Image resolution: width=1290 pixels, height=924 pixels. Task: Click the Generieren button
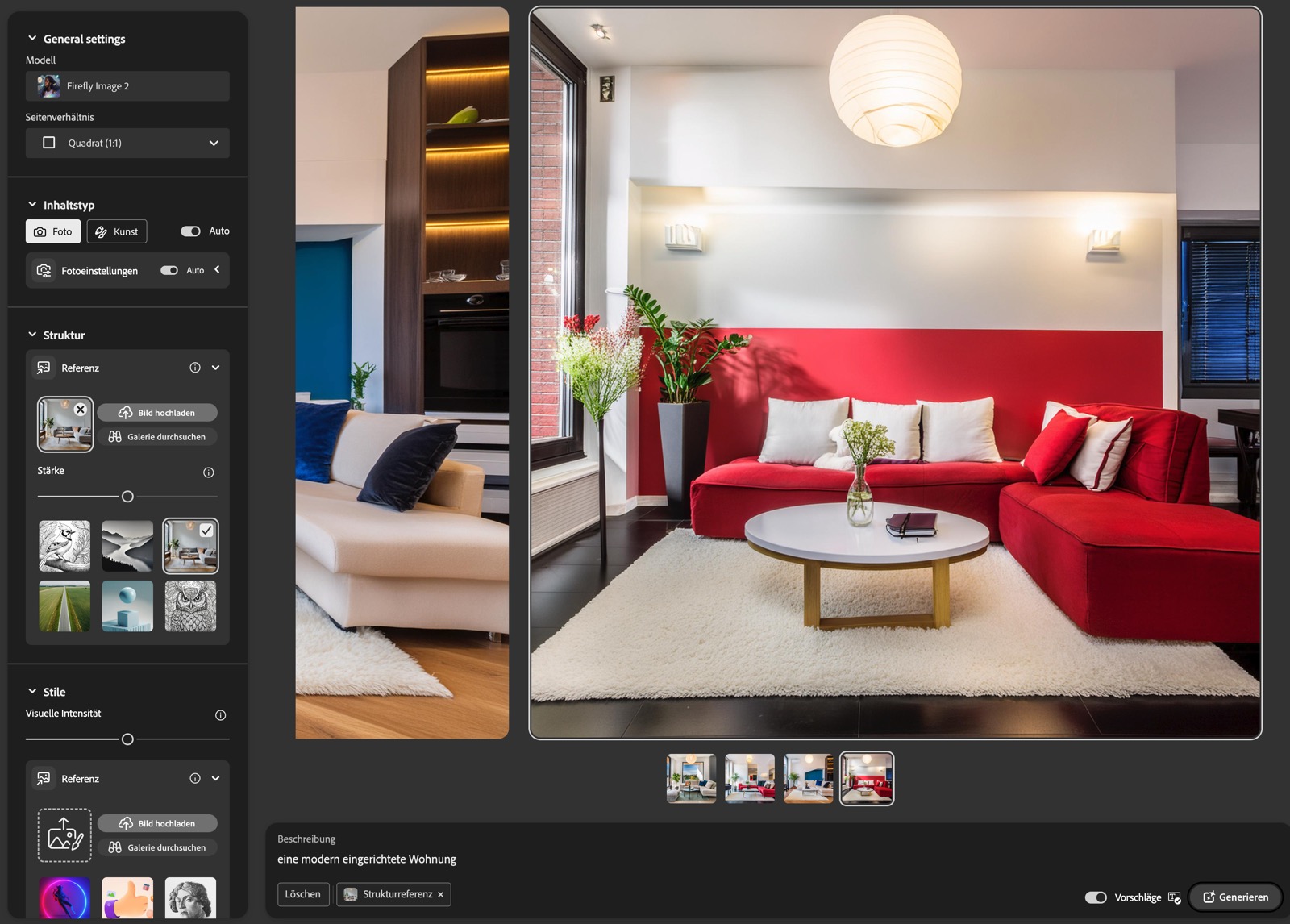click(x=1235, y=897)
